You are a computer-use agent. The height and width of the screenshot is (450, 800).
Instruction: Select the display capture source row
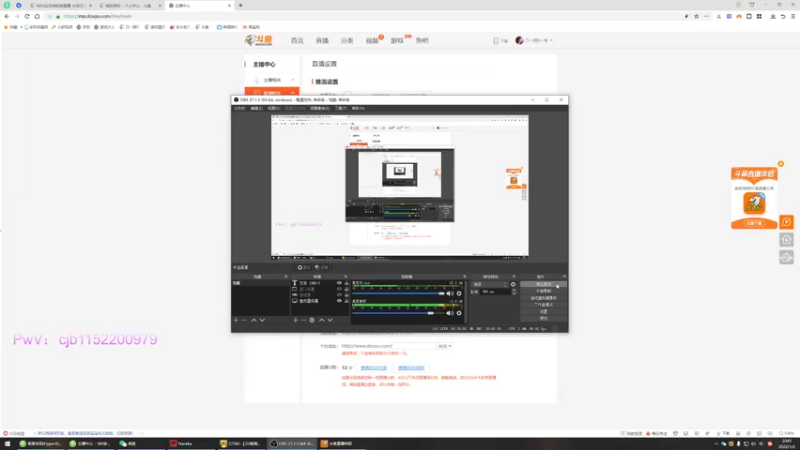(320, 301)
